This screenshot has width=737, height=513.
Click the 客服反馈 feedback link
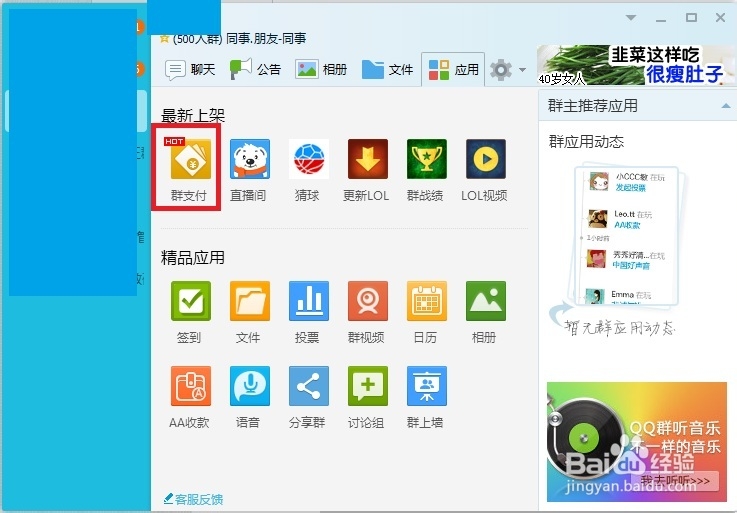[193, 499]
